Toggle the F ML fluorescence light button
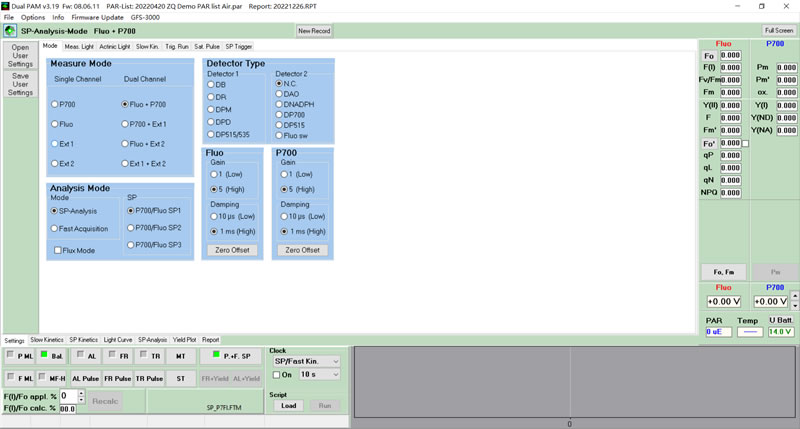Image resolution: width=800 pixels, height=429 pixels. 19,379
